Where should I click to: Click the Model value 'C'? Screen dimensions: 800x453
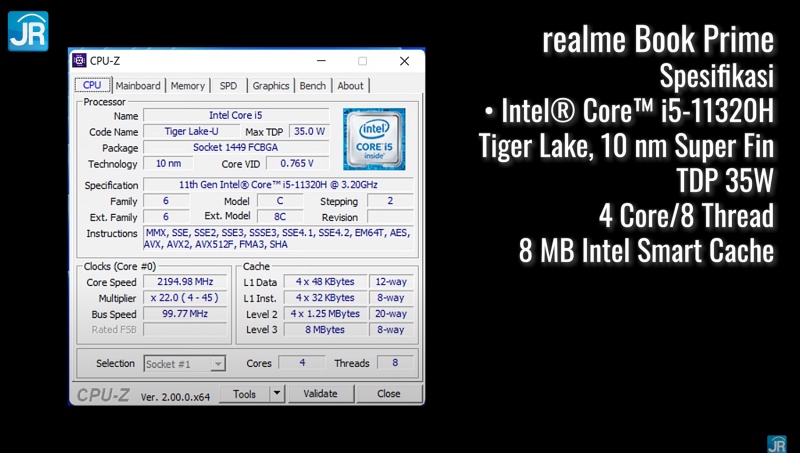coord(280,200)
